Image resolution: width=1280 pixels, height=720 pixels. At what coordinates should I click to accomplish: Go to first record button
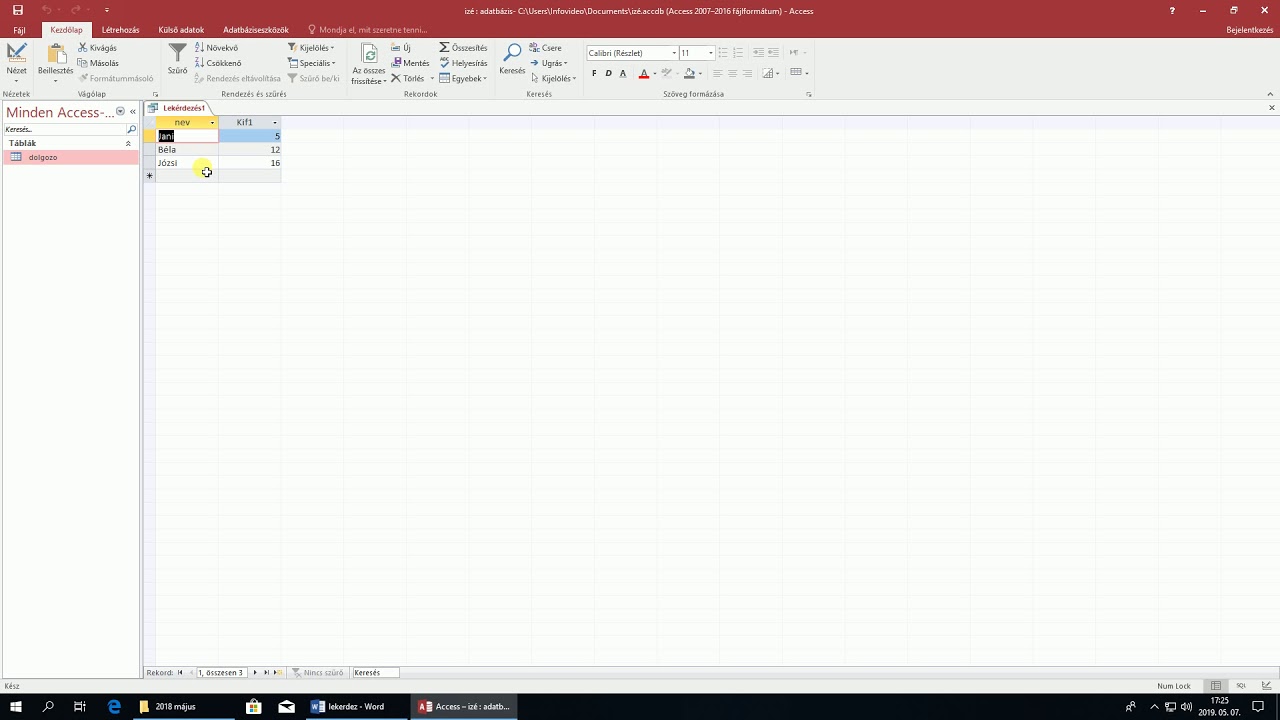click(x=181, y=673)
